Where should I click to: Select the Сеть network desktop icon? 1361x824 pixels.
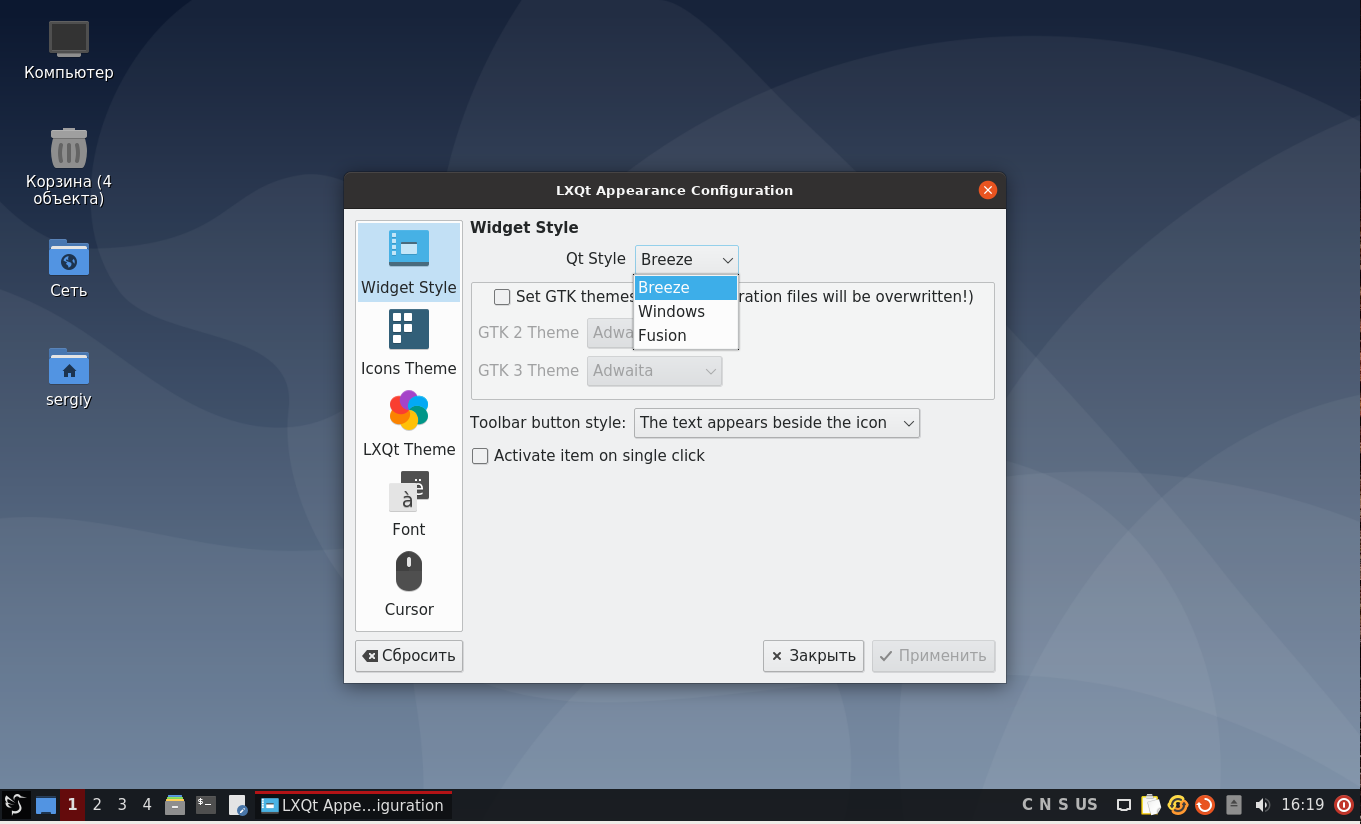(69, 268)
